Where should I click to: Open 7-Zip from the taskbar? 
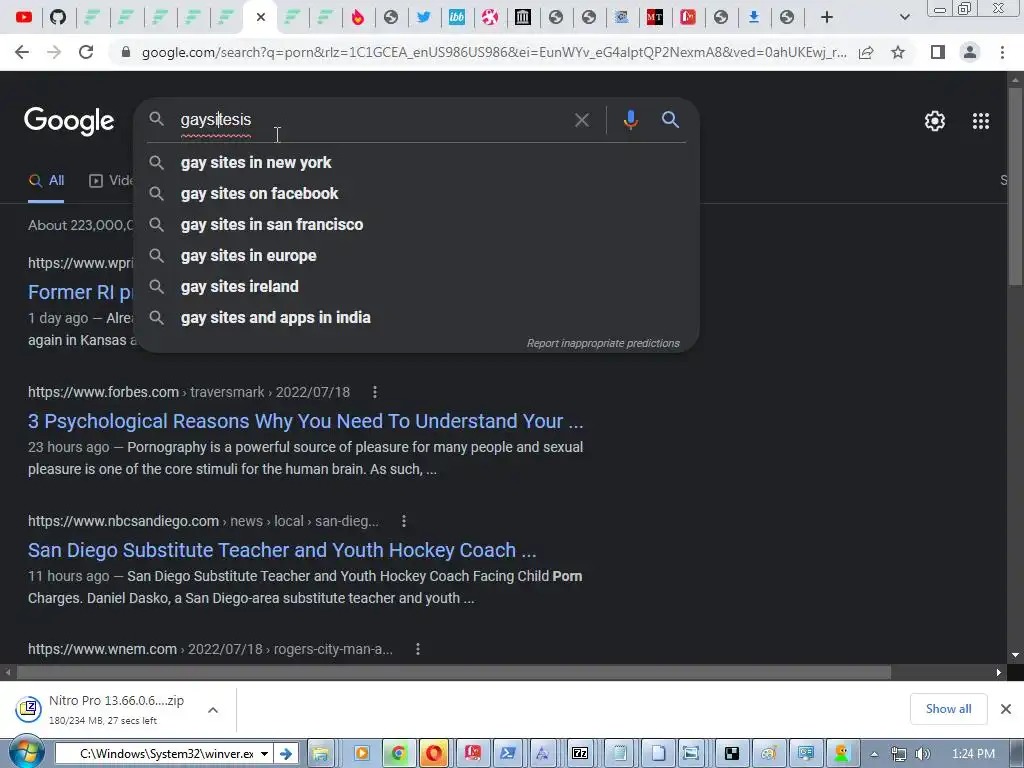click(x=580, y=754)
